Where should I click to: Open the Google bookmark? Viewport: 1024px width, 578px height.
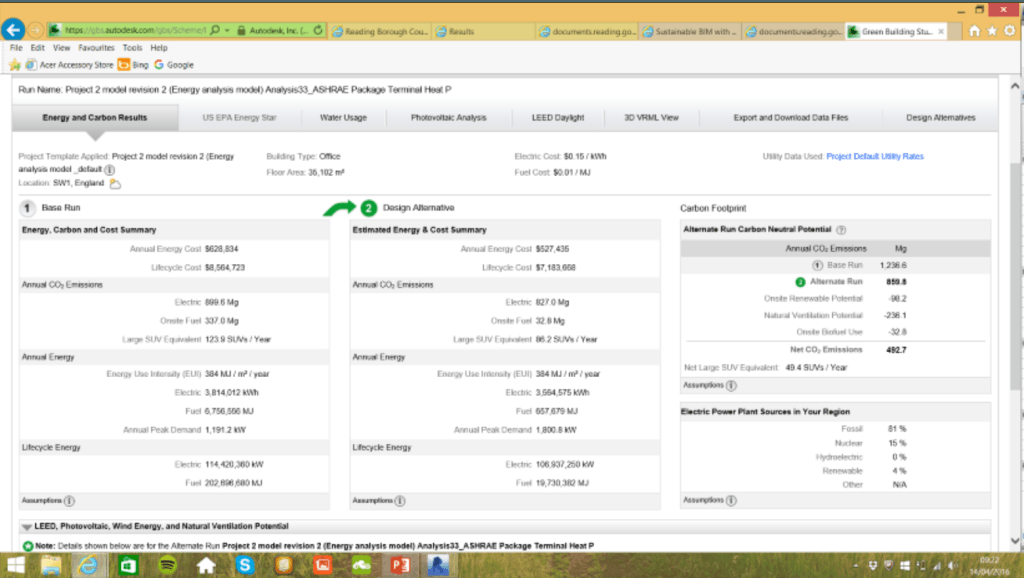[174, 65]
